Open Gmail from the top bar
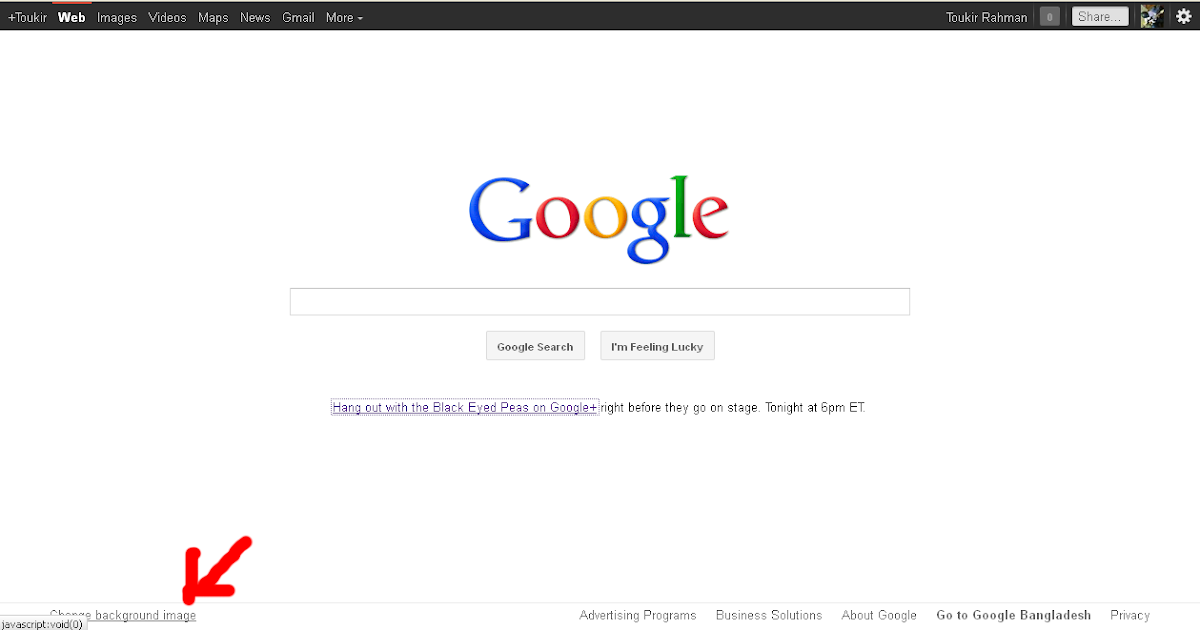Screen dimensions: 1200x630 click(x=298, y=17)
